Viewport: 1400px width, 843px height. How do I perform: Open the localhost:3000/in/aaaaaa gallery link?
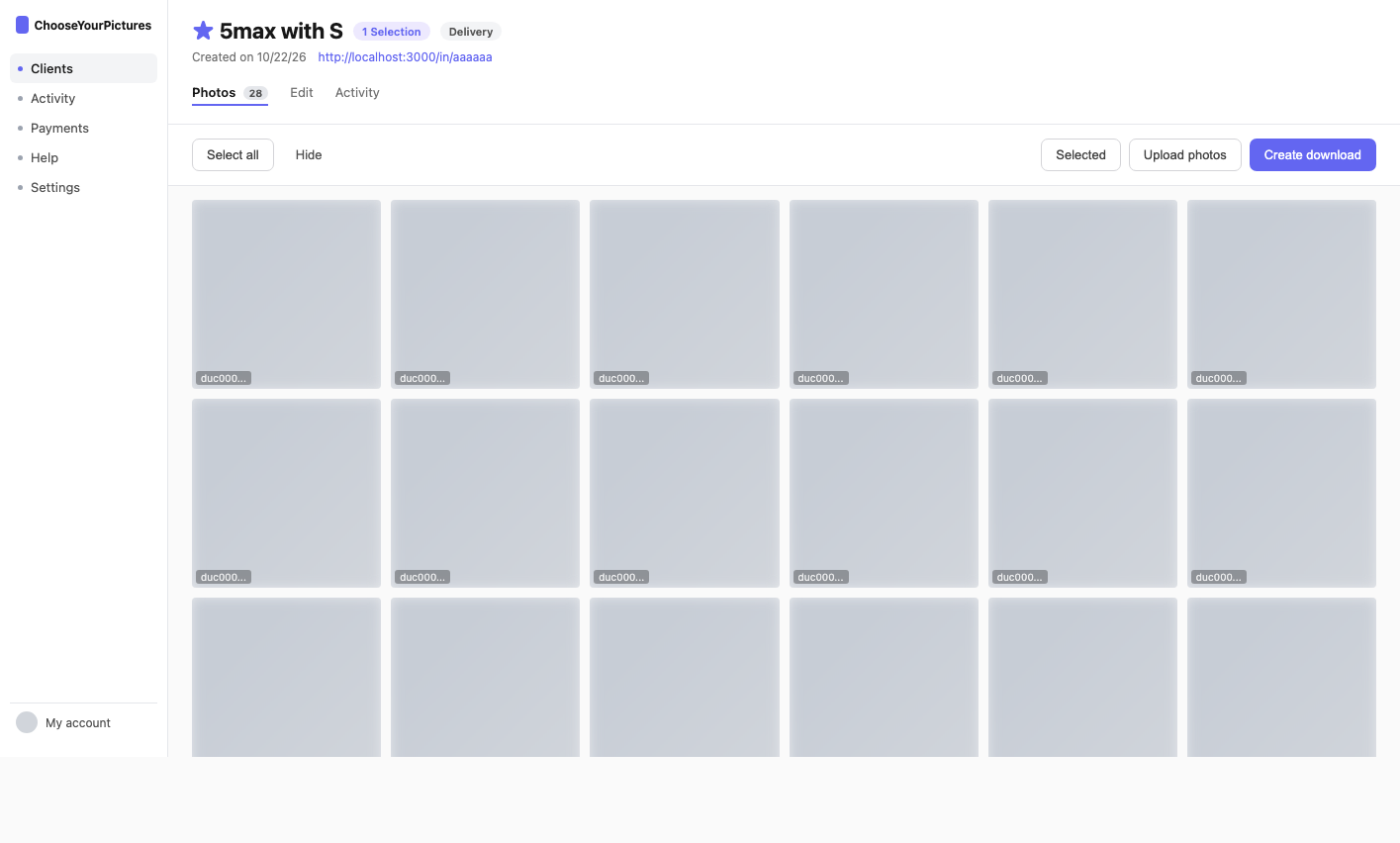point(405,57)
